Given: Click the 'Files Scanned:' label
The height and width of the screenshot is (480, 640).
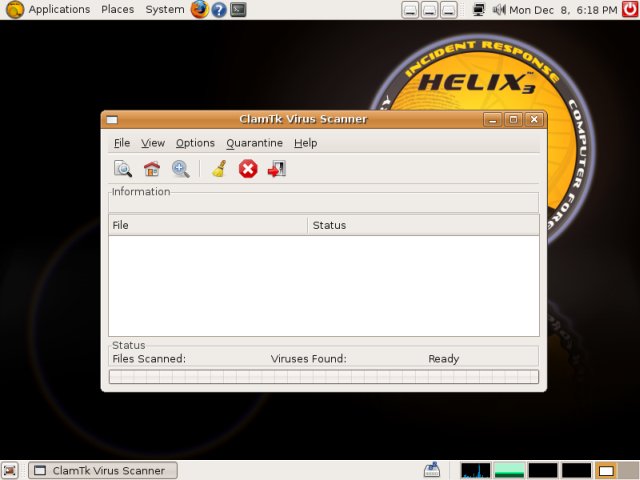Looking at the screenshot, I should (149, 359).
